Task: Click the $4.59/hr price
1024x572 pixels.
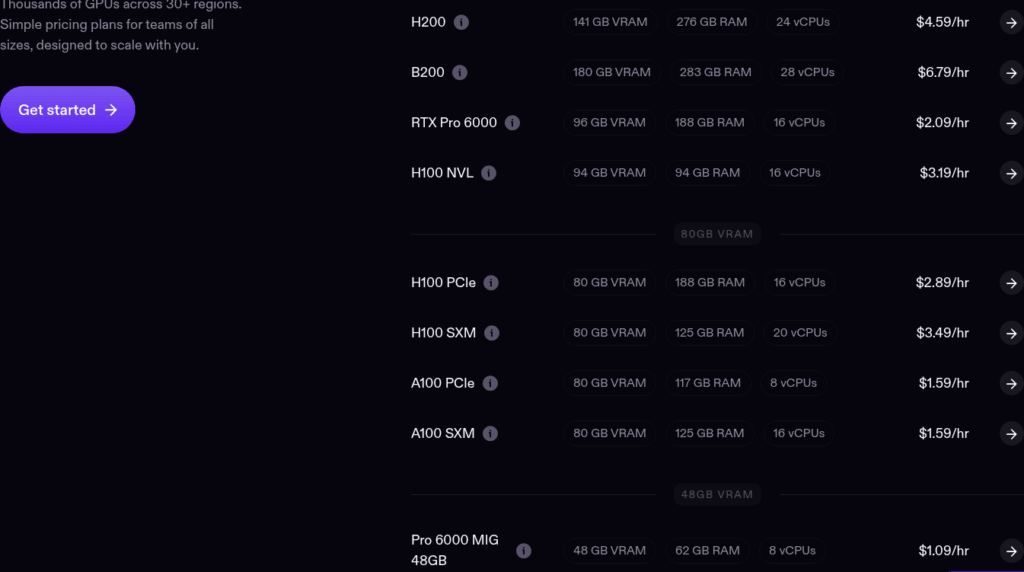Action: pyautogui.click(x=942, y=22)
